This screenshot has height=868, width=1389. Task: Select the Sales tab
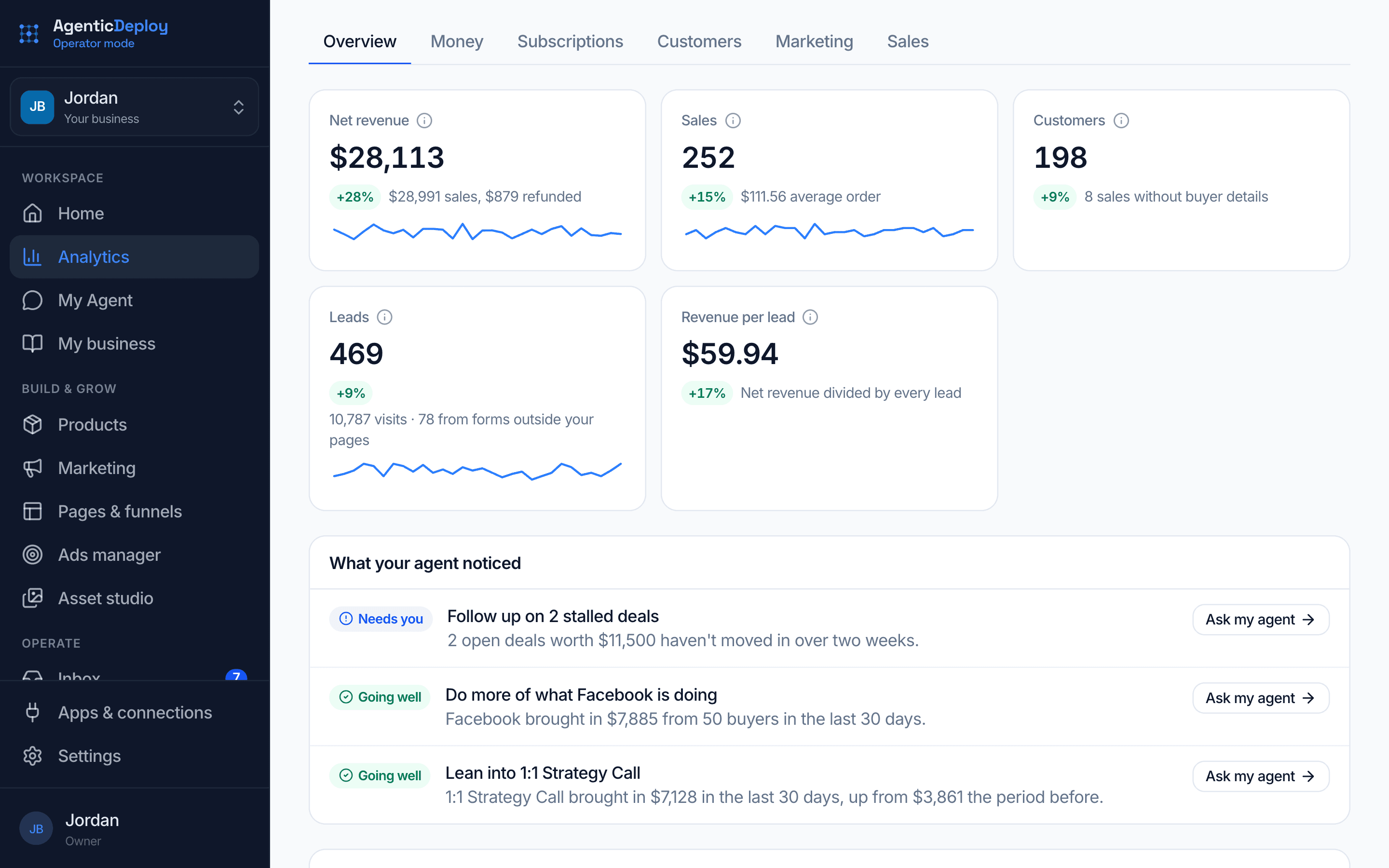(x=908, y=41)
